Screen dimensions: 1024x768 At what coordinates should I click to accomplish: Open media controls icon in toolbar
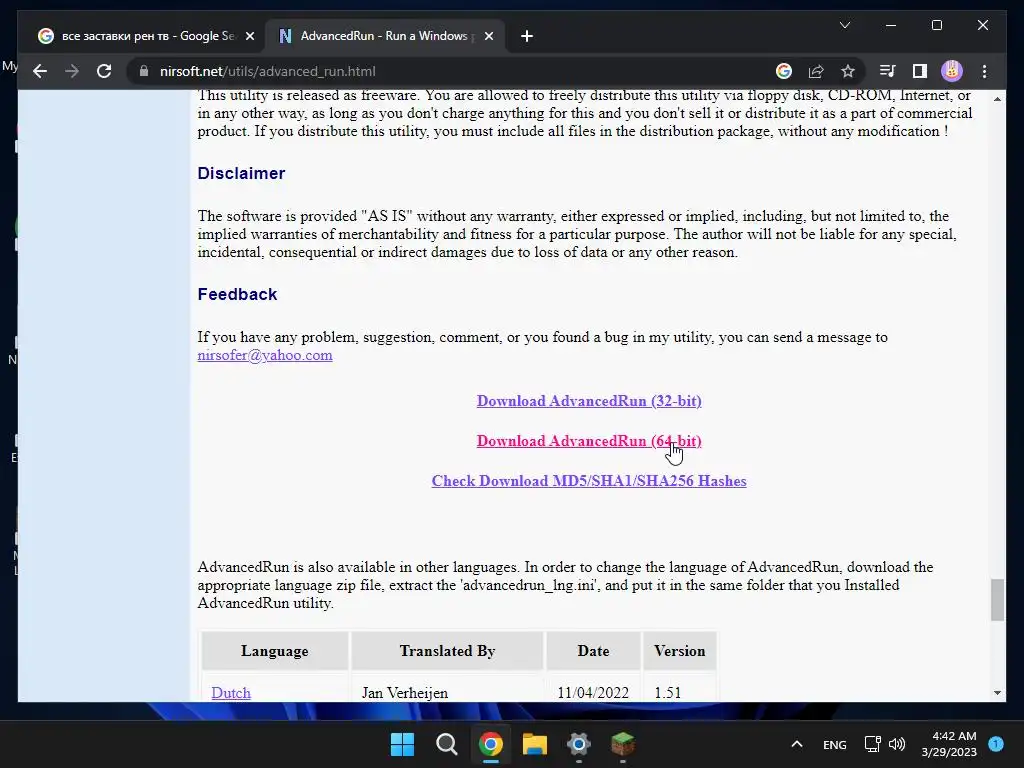coord(888,71)
